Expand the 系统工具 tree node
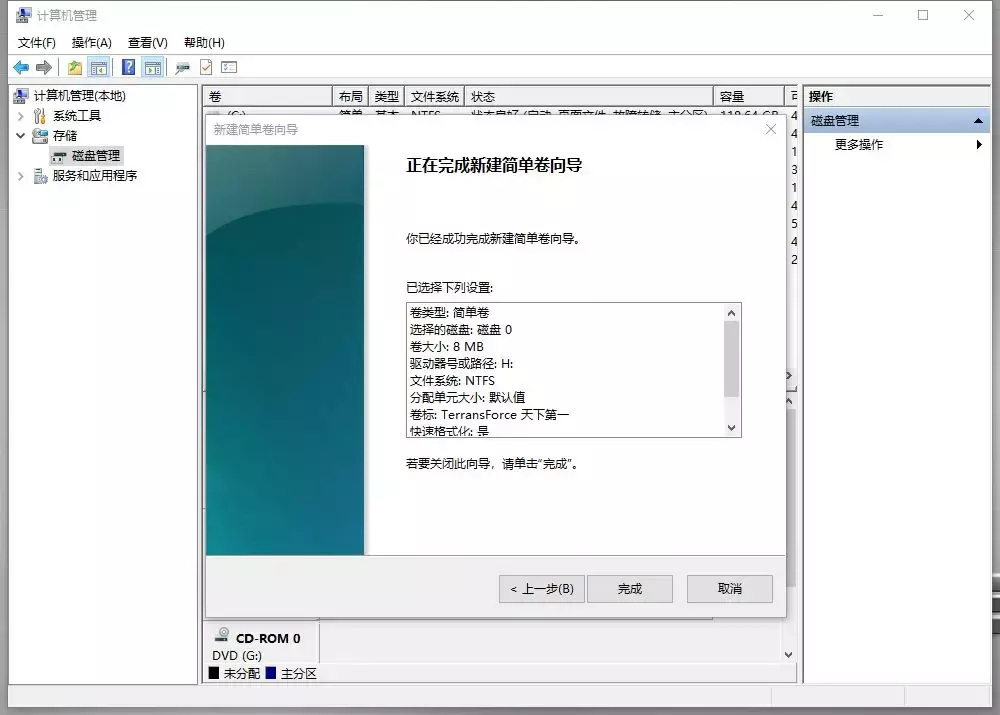Screen dimensions: 1000x715 pyautogui.click(x=20, y=116)
